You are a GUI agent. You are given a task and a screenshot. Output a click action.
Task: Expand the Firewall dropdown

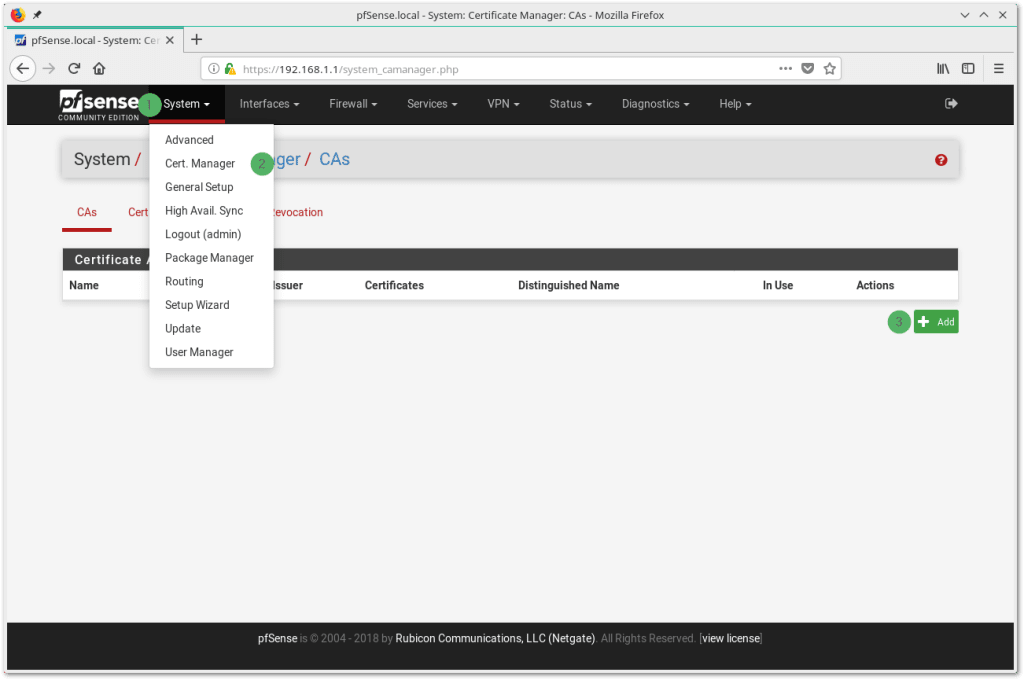click(353, 104)
